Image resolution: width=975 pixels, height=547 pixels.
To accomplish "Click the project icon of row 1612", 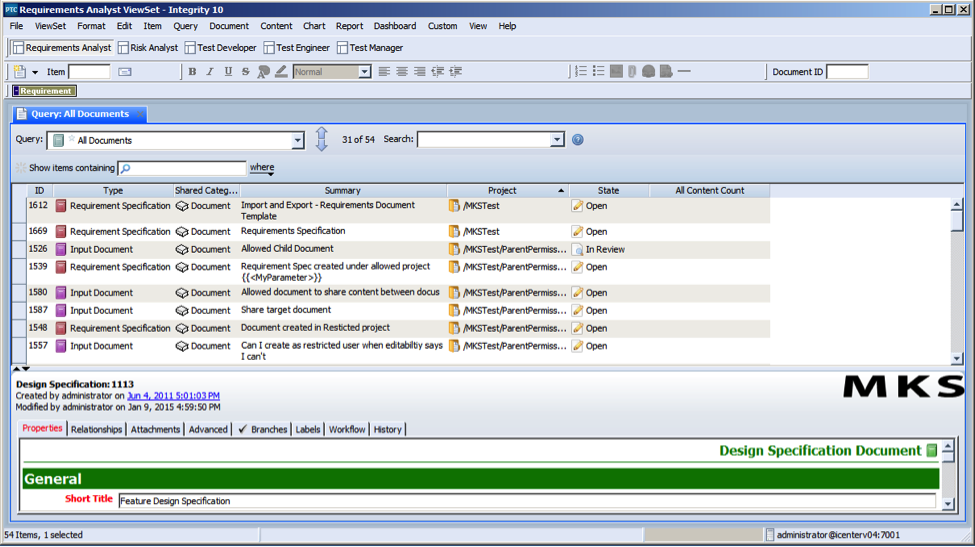I will (x=454, y=206).
